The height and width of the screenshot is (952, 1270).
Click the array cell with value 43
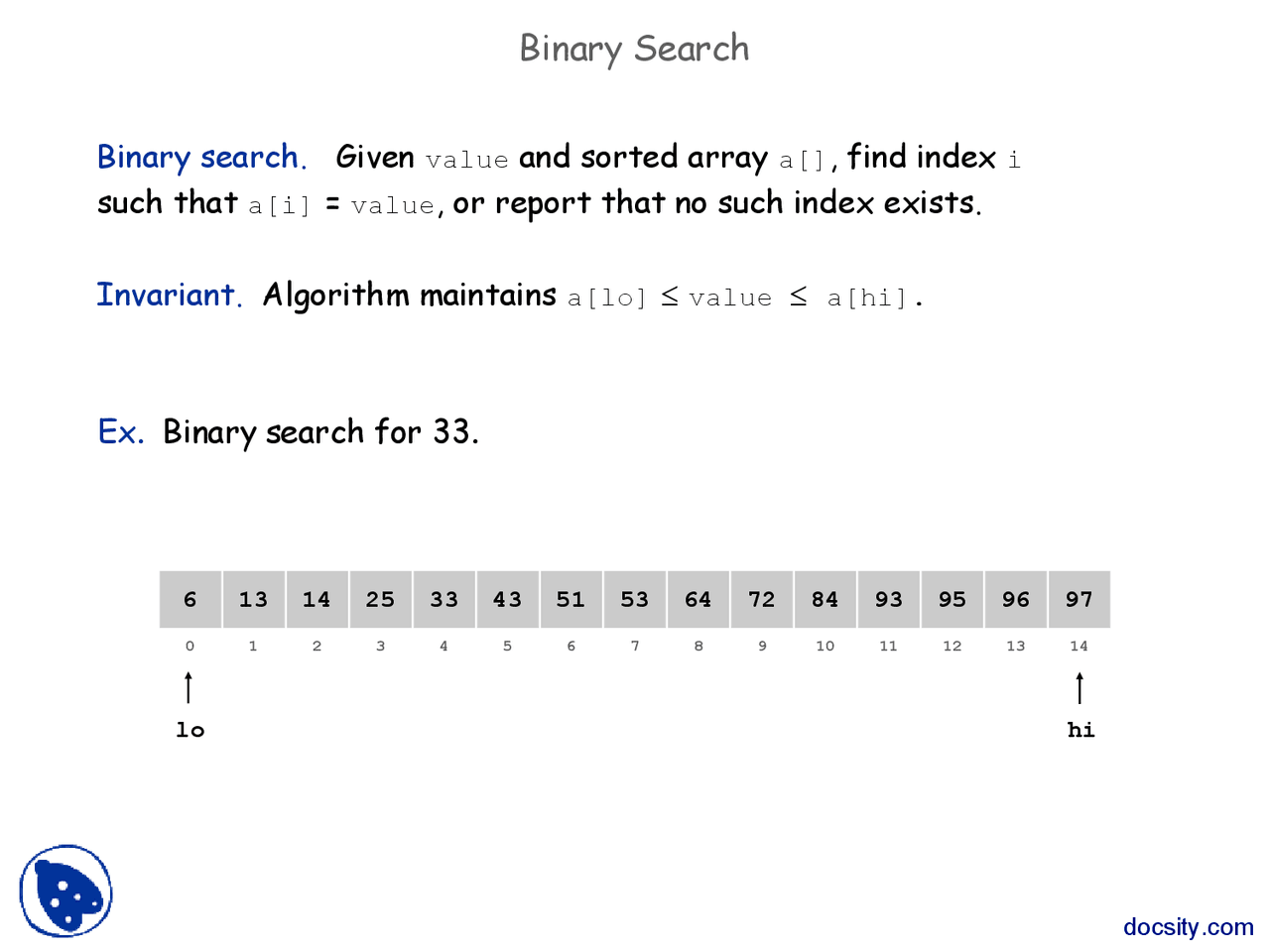508,599
